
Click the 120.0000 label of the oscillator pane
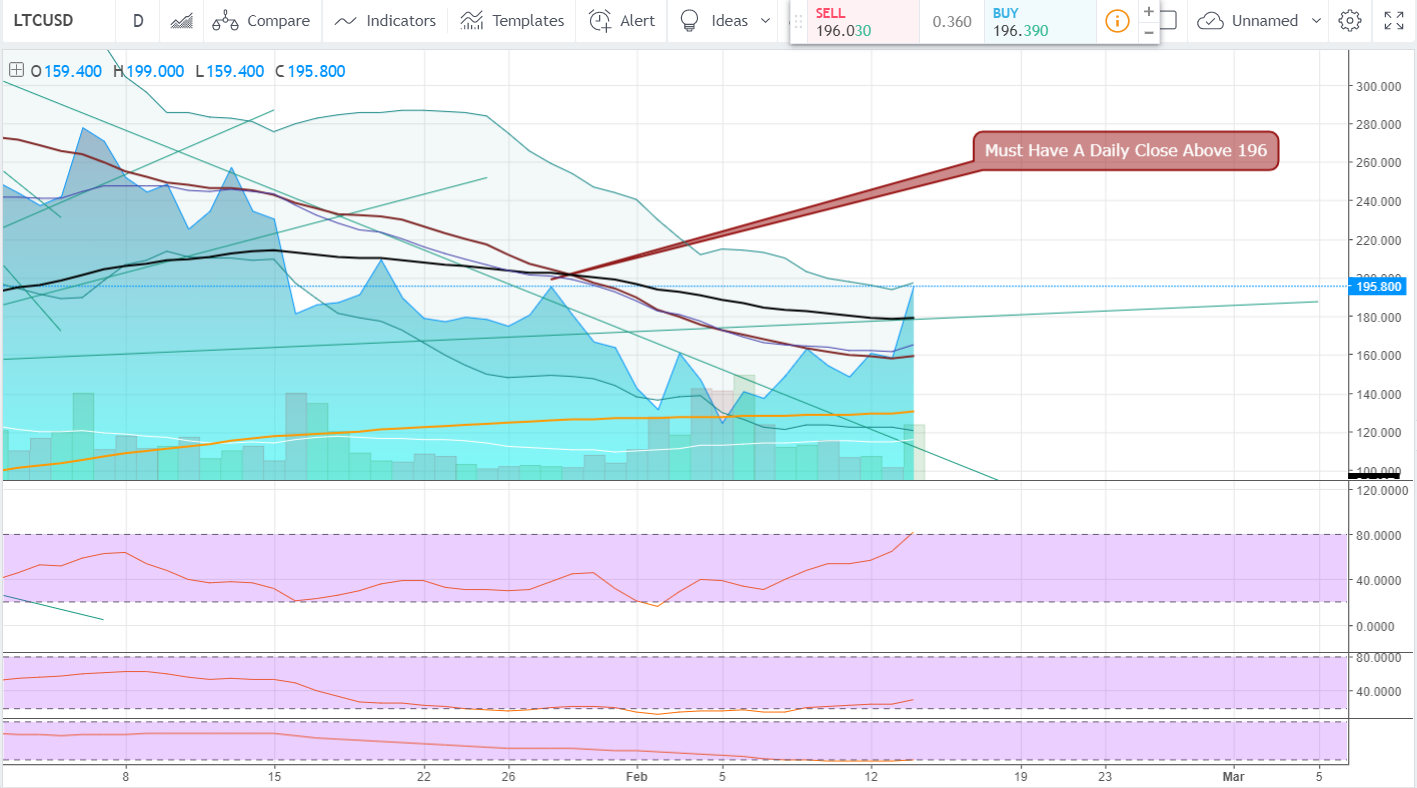click(1381, 492)
